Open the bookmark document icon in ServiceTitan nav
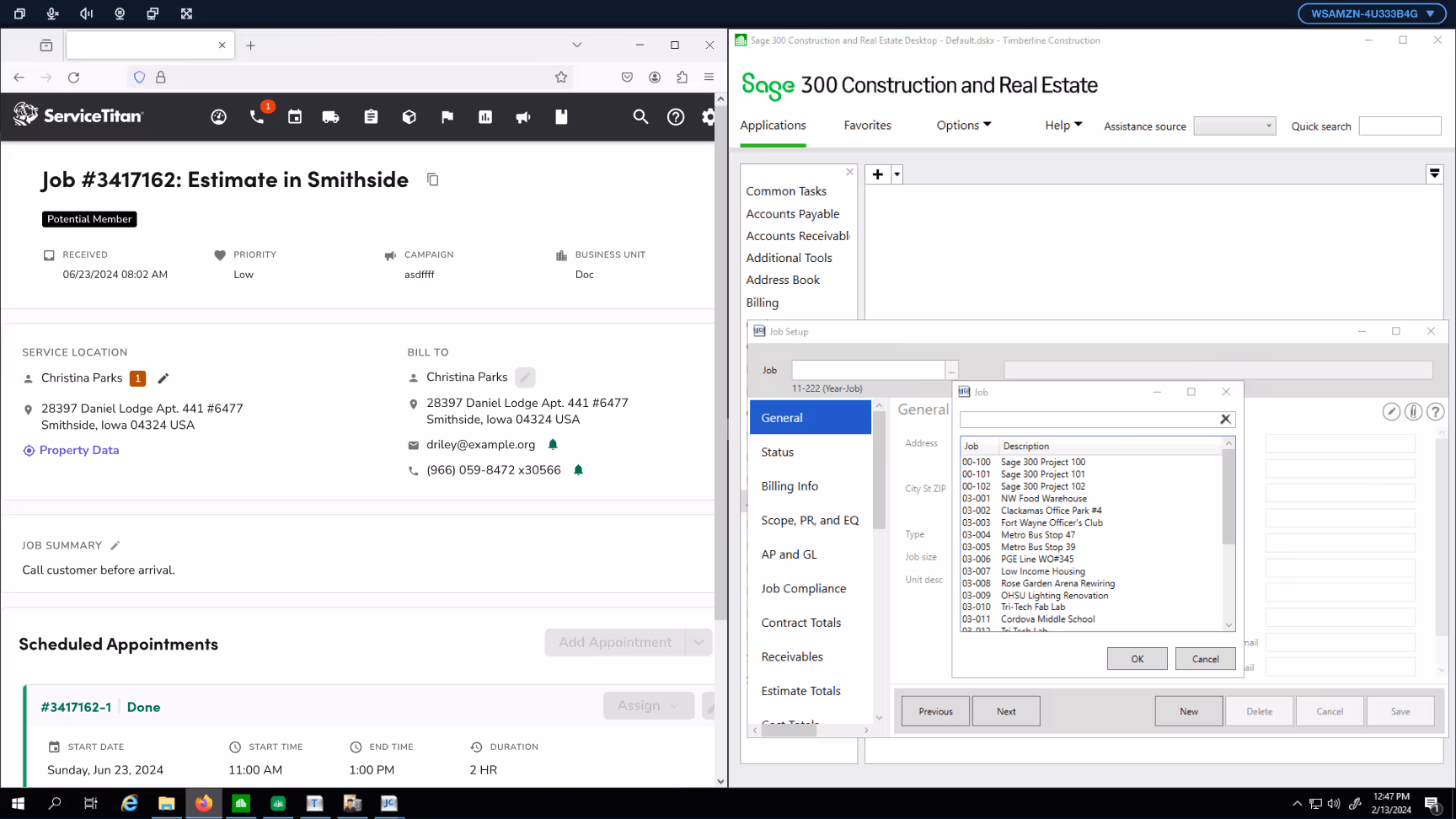Screen dimensions: 1456x819 point(561,117)
